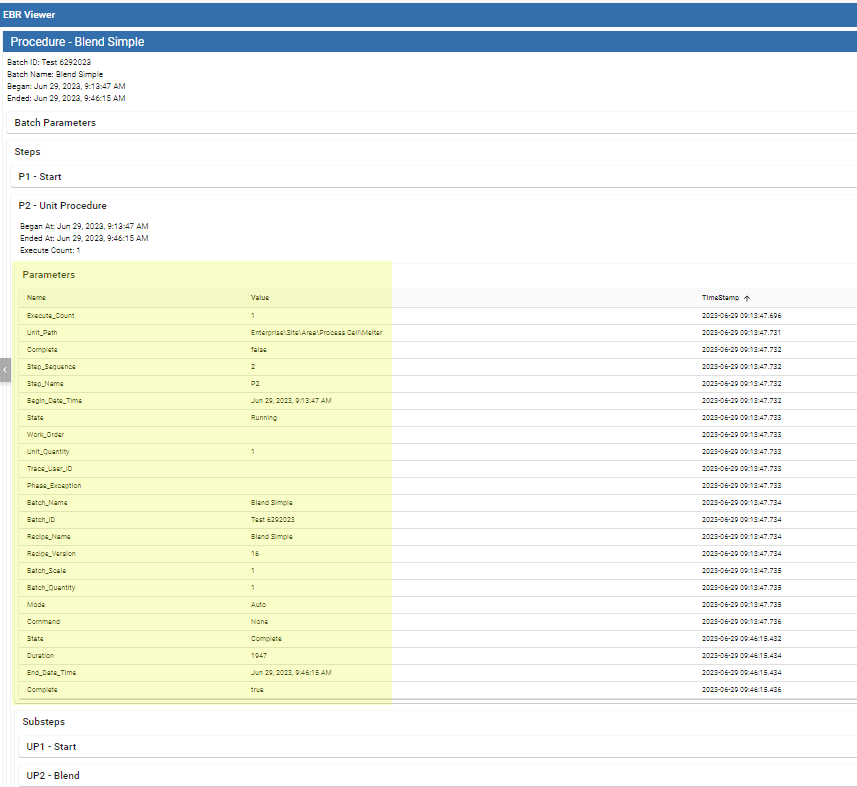Click the TimeStamp column header
Viewport: 857px width, 787px height.
pyautogui.click(x=720, y=298)
